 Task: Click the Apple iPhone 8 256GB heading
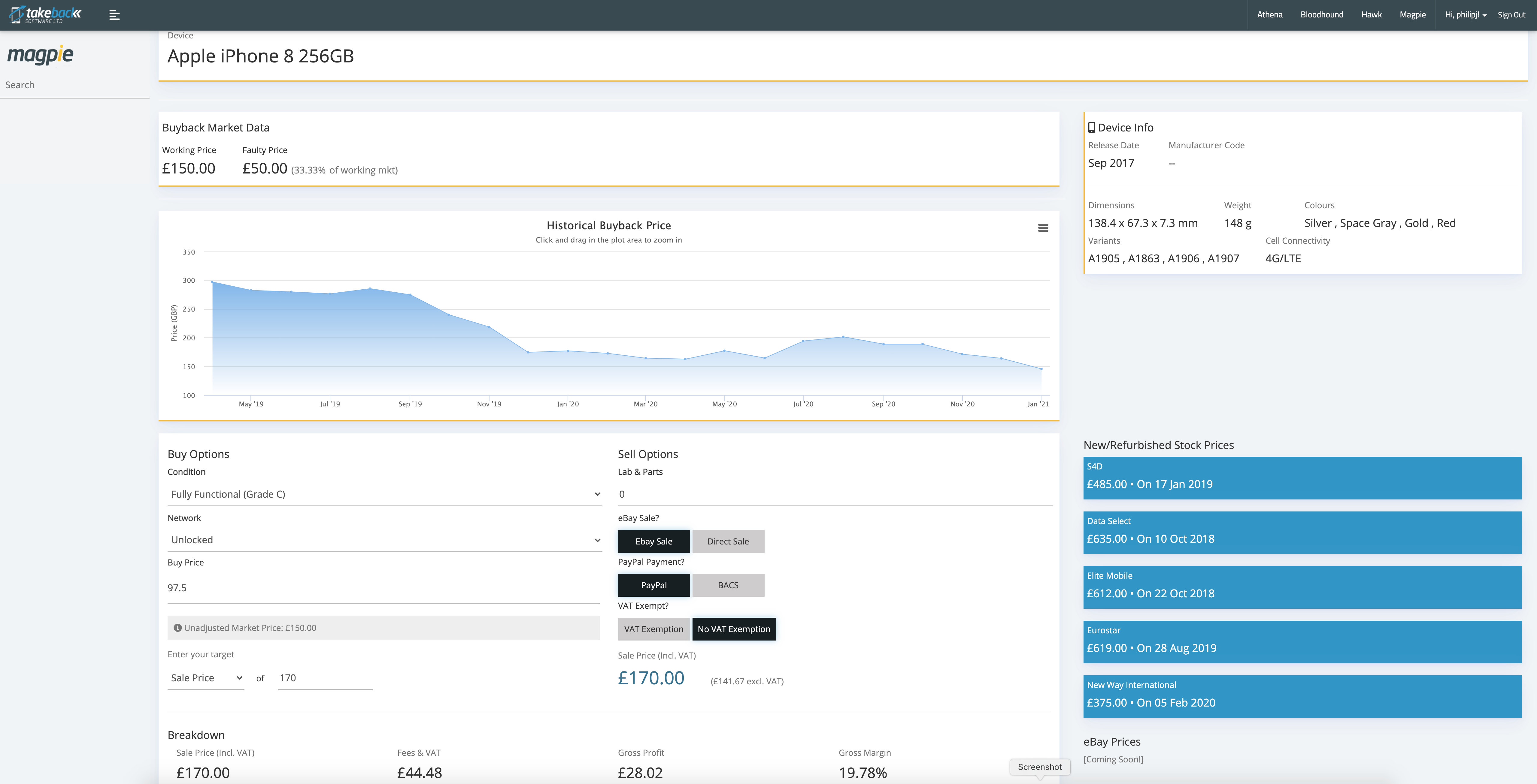pos(261,56)
